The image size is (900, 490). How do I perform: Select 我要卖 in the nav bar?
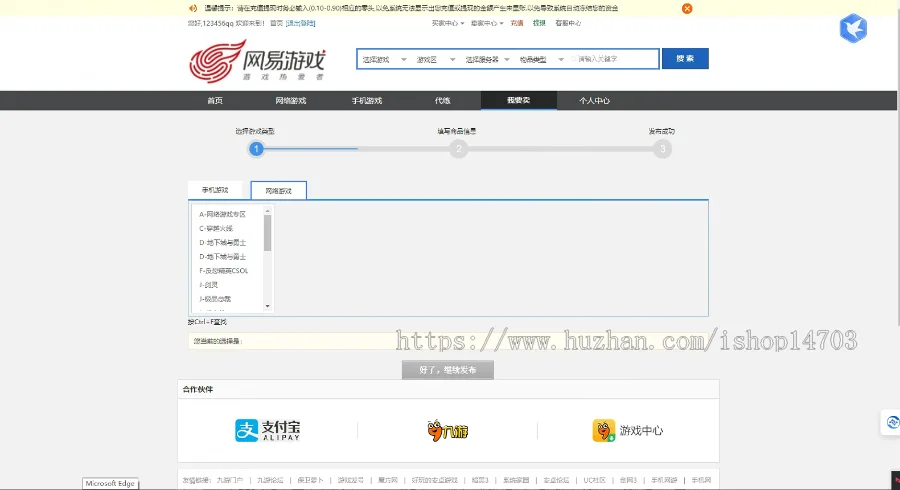(518, 100)
